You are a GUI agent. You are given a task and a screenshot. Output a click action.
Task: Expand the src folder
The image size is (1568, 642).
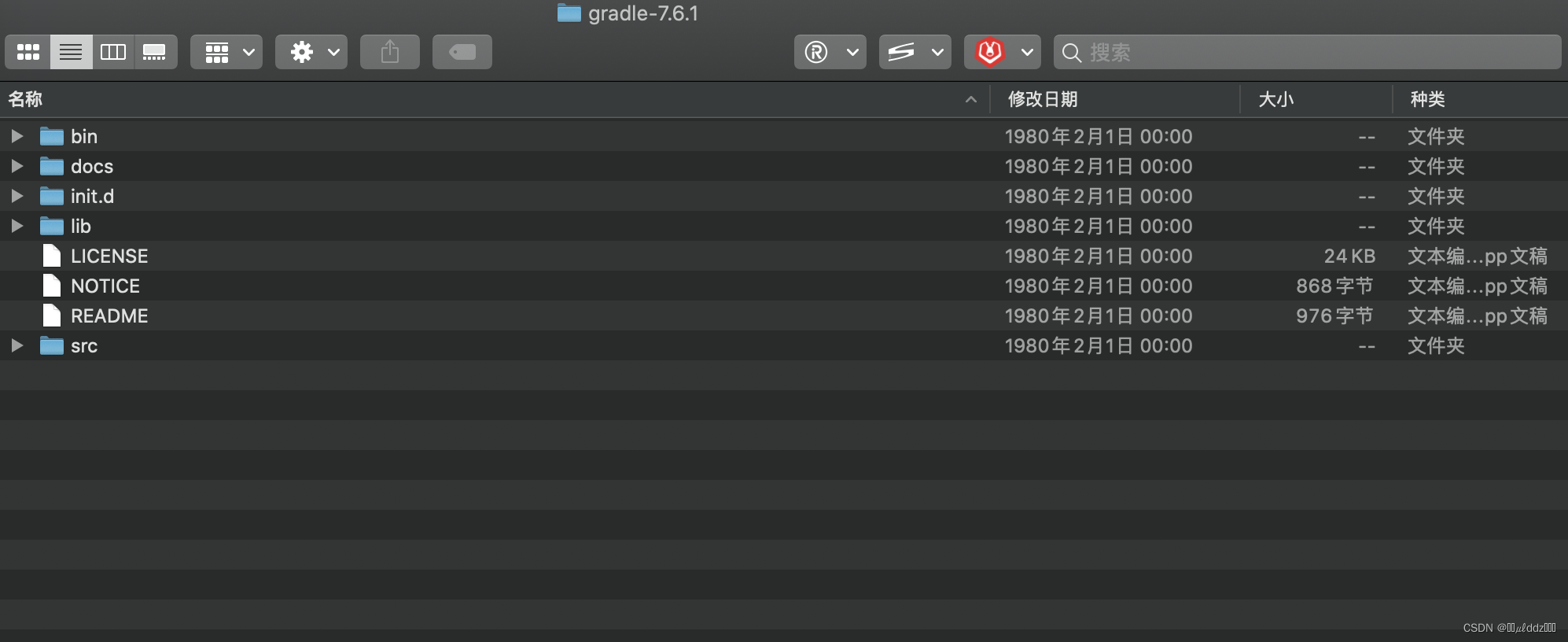17,345
